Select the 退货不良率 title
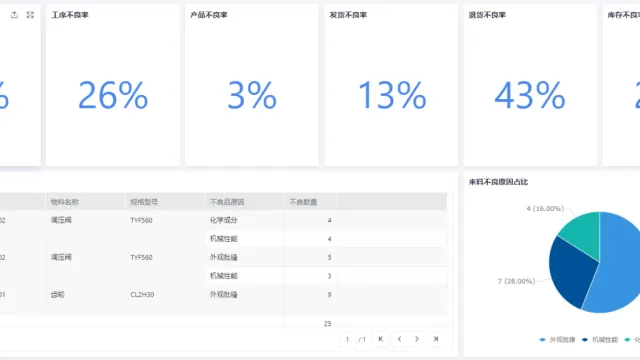 click(487, 15)
